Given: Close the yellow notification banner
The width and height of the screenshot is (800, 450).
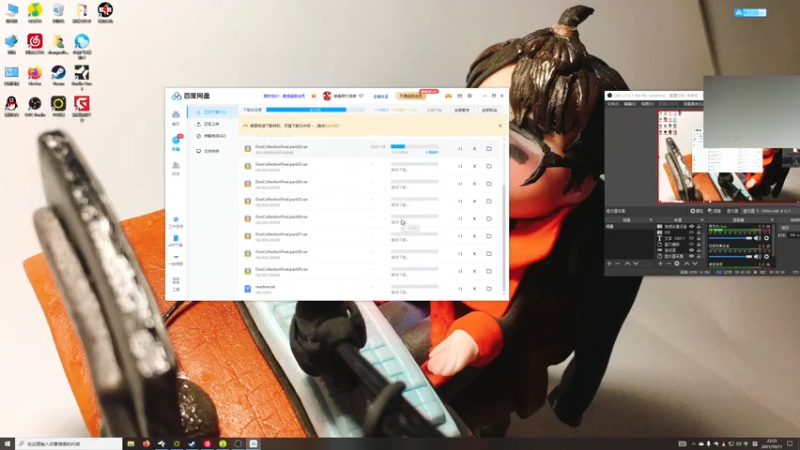Looking at the screenshot, I should (500, 126).
